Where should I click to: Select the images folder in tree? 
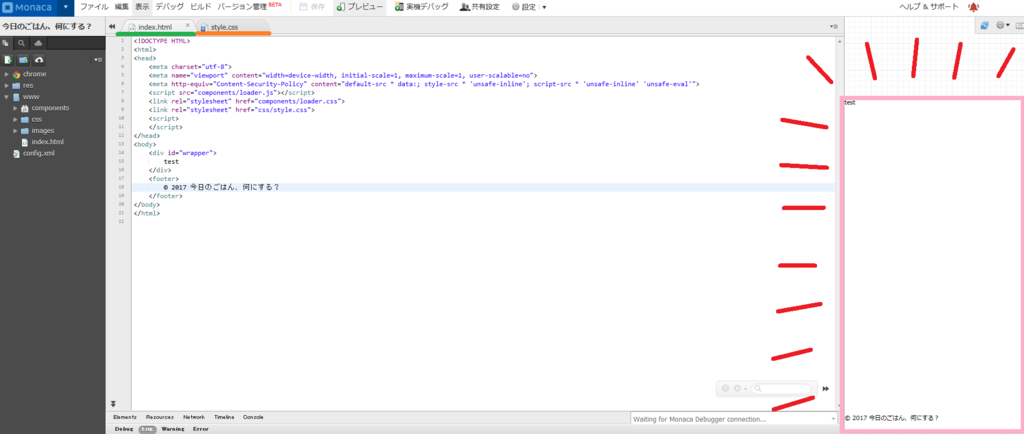[x=43, y=131]
